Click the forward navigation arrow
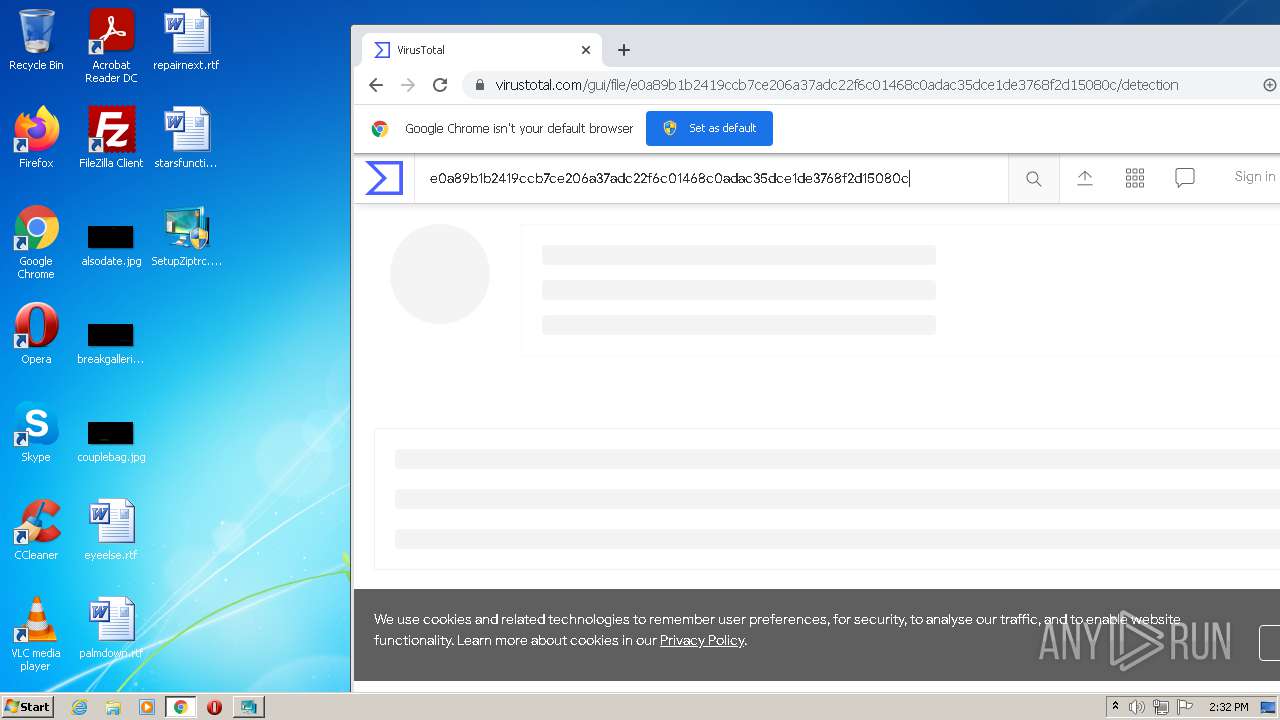Viewport: 1280px width, 720px height. pos(408,85)
